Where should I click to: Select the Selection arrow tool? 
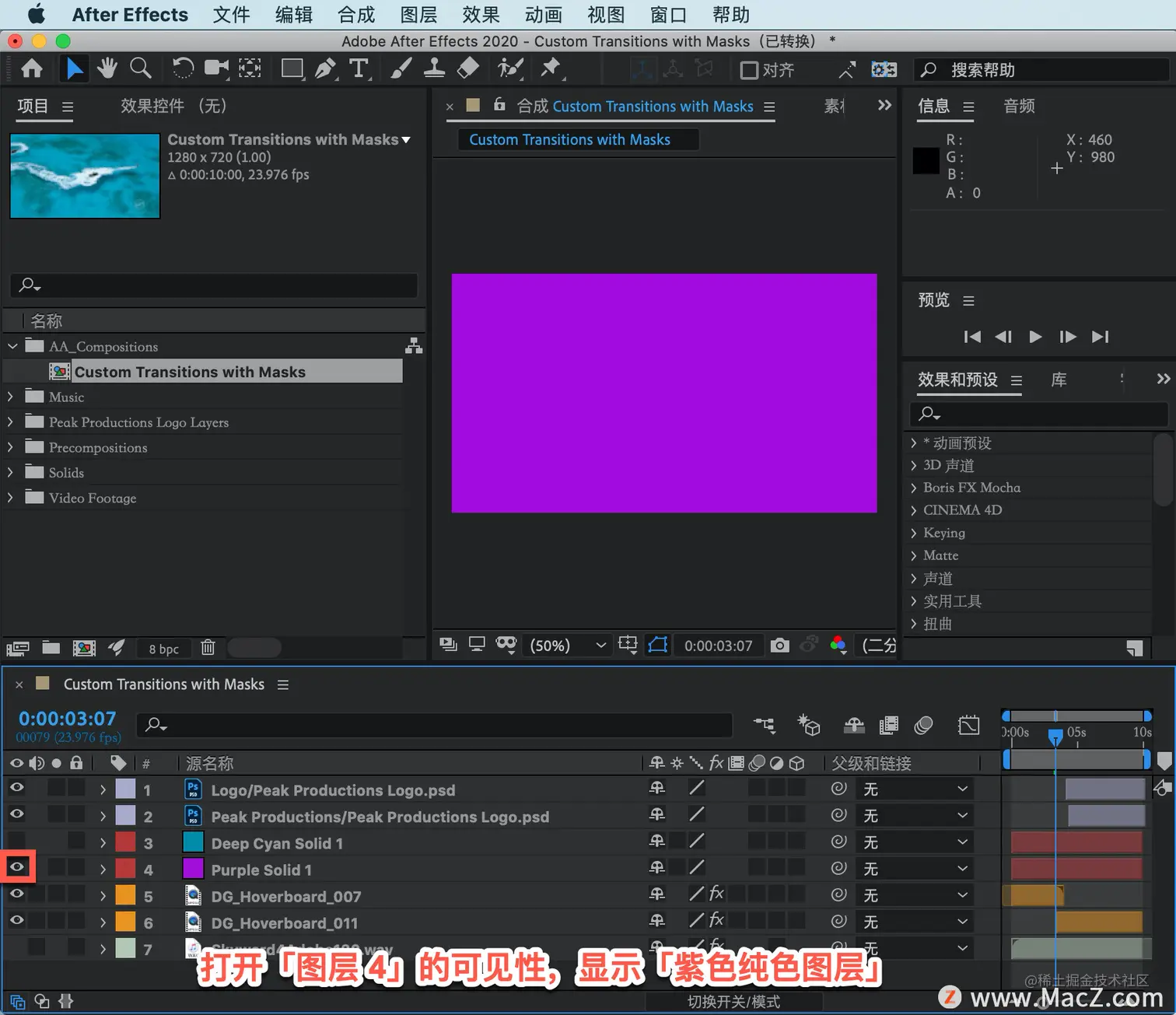(74, 69)
